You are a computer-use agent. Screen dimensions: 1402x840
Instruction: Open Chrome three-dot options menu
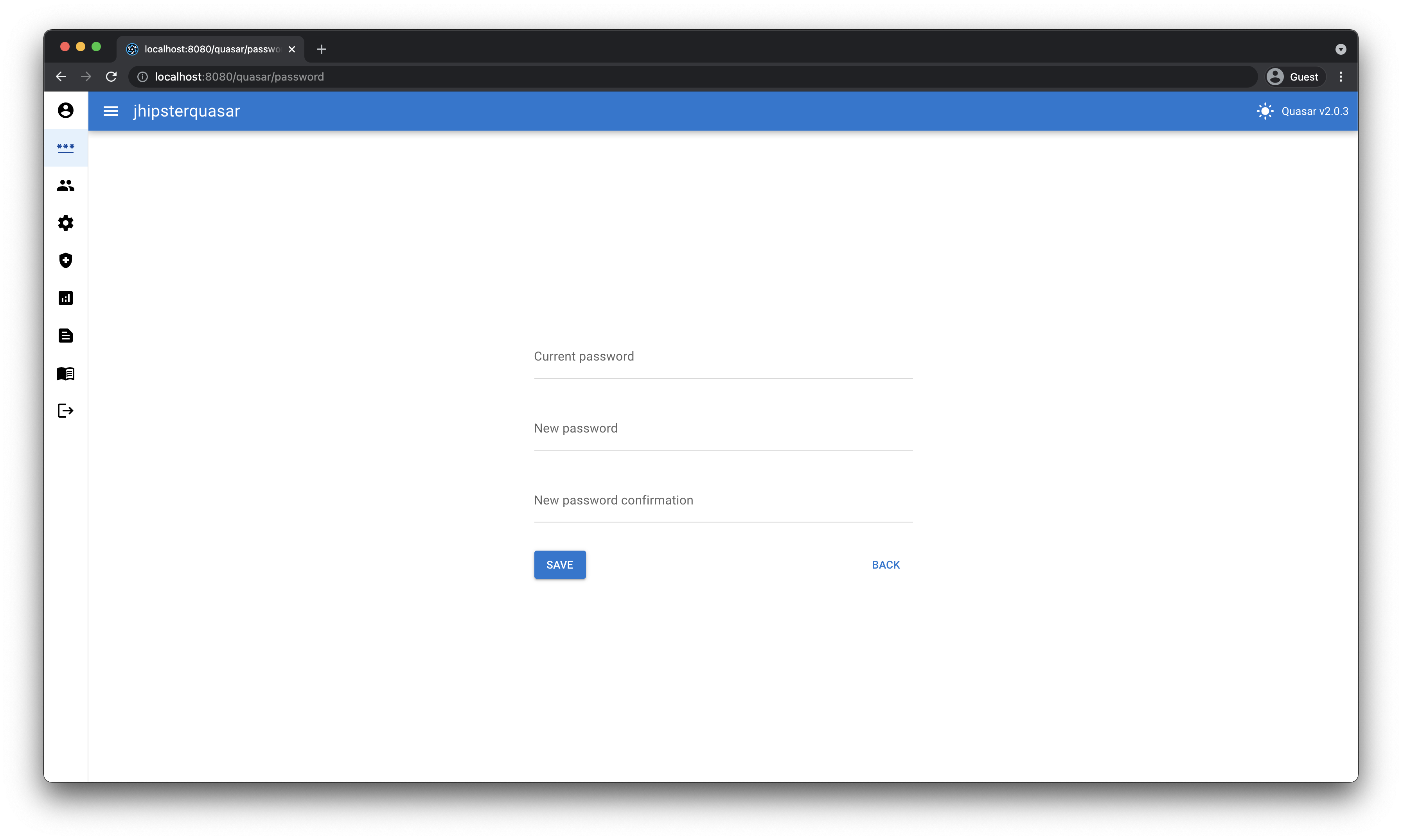tap(1340, 77)
